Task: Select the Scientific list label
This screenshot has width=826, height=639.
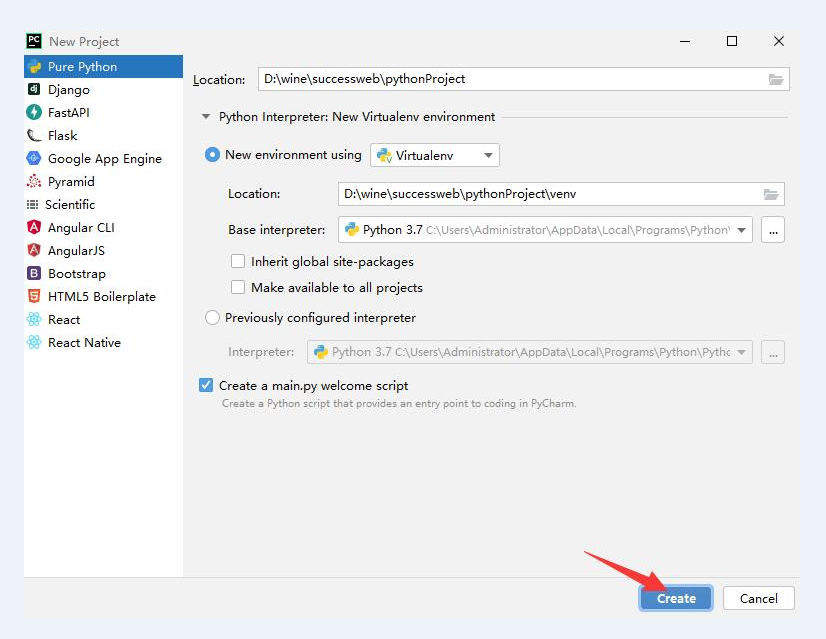Action: point(70,204)
